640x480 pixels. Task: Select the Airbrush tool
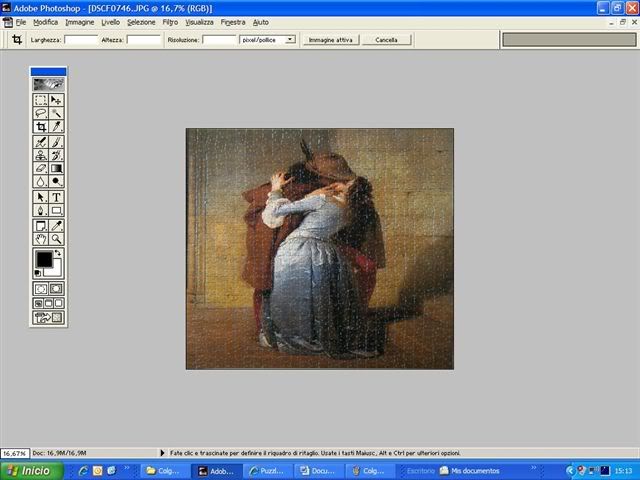(x=40, y=142)
